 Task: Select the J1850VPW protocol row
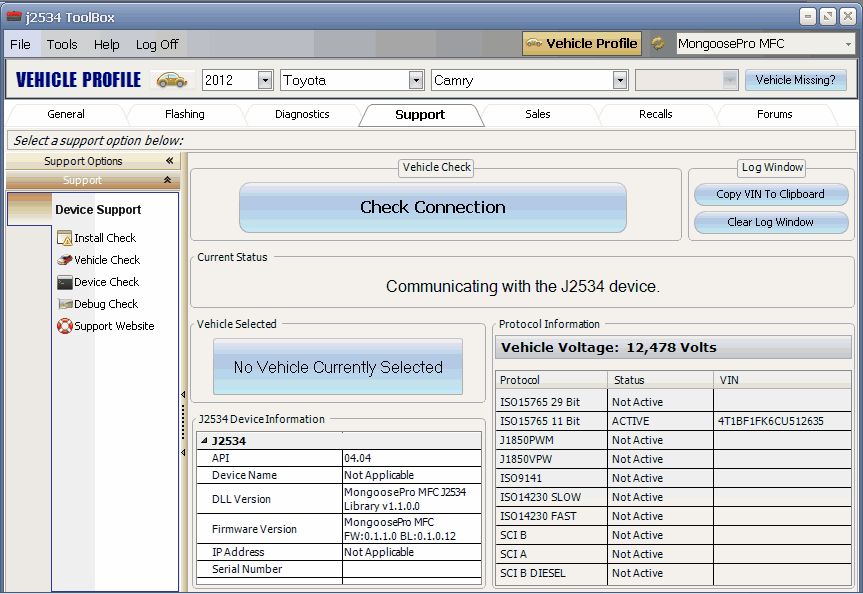[673, 459]
